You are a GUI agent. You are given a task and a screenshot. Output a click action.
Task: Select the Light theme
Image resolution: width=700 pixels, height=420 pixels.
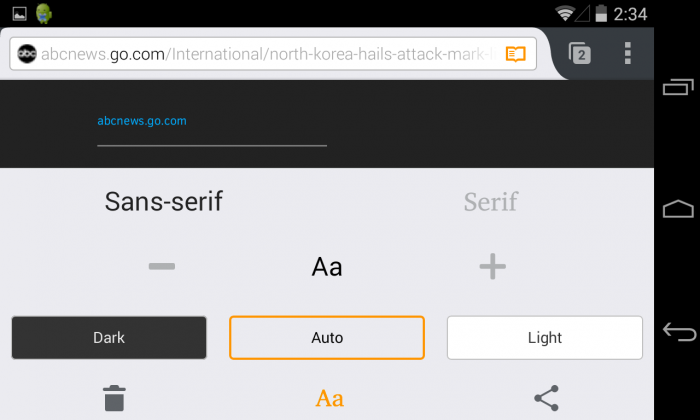pyautogui.click(x=545, y=337)
